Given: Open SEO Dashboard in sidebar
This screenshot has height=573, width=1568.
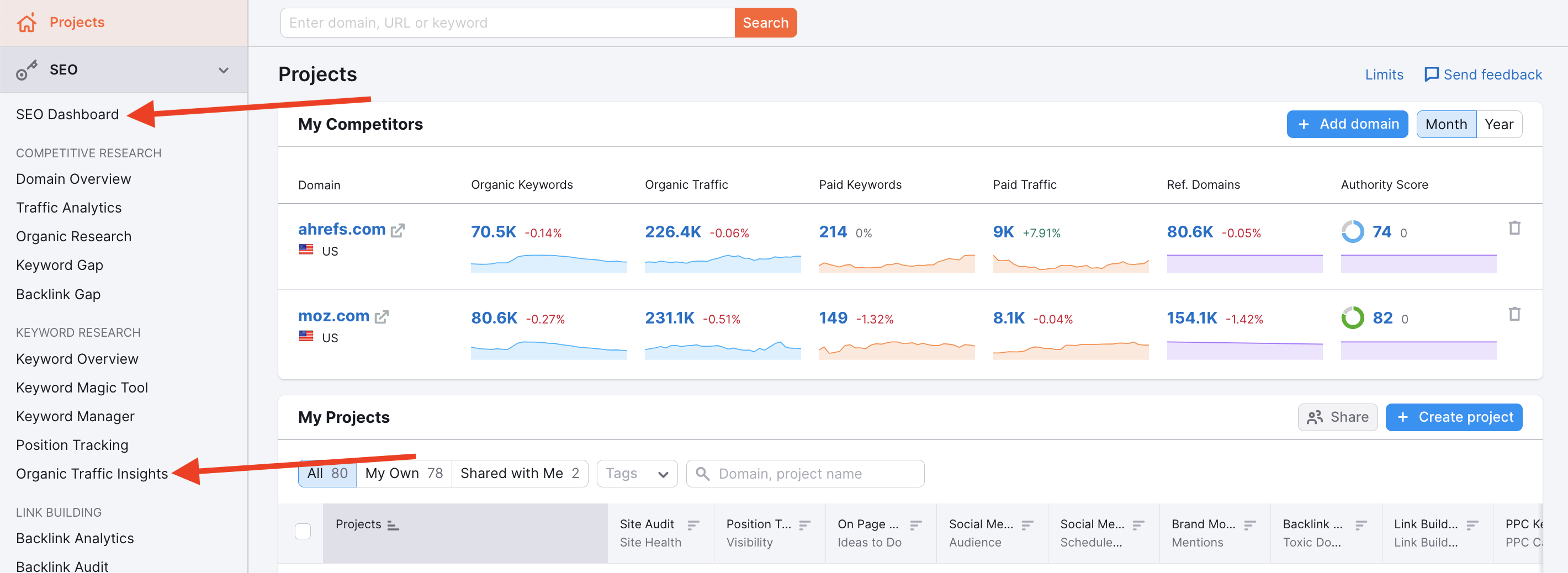Looking at the screenshot, I should (x=67, y=114).
